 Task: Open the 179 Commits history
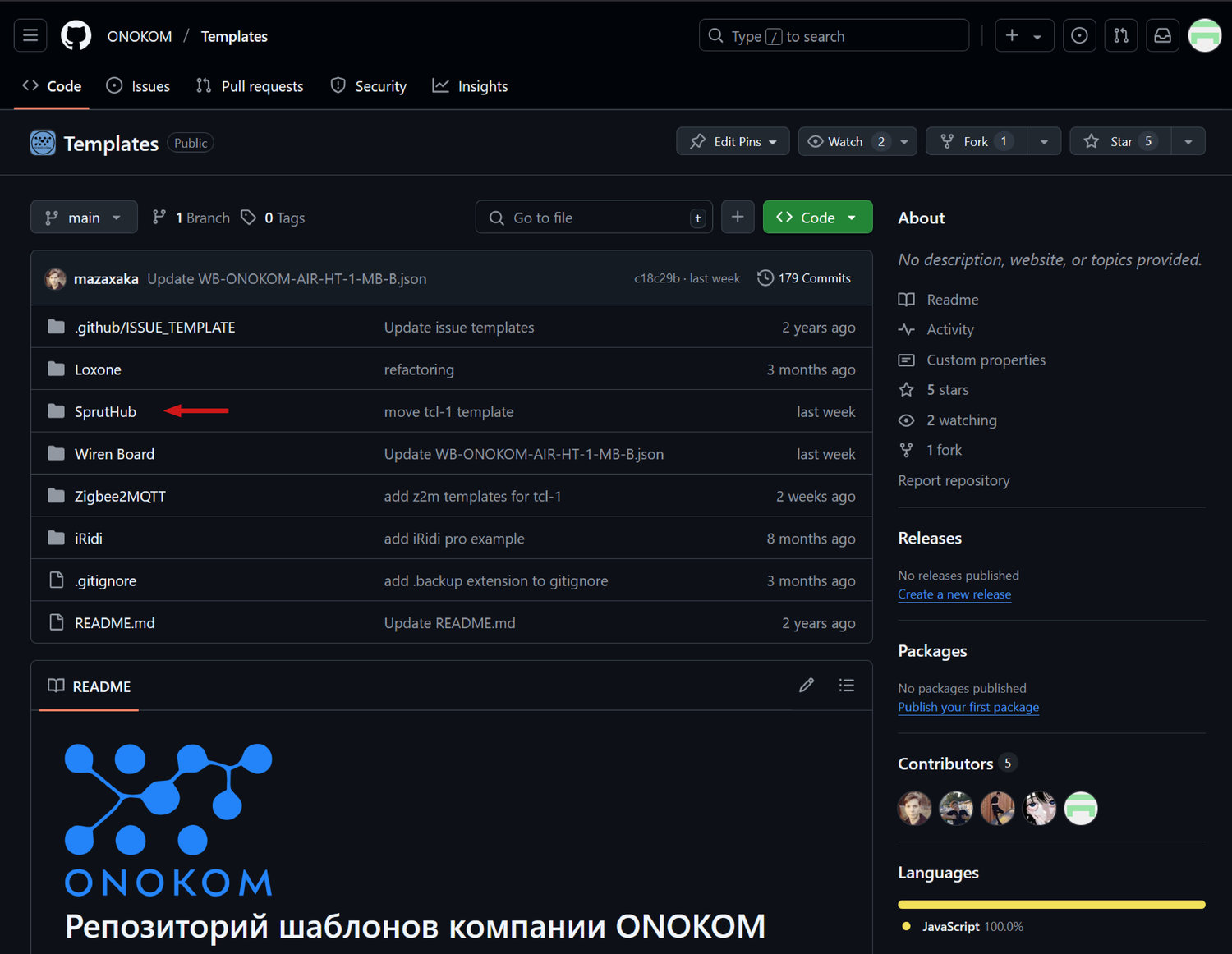pos(804,278)
